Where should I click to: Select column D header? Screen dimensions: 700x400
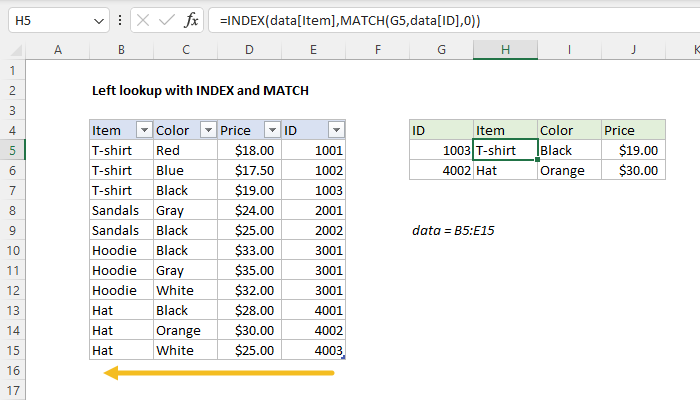pyautogui.click(x=250, y=50)
